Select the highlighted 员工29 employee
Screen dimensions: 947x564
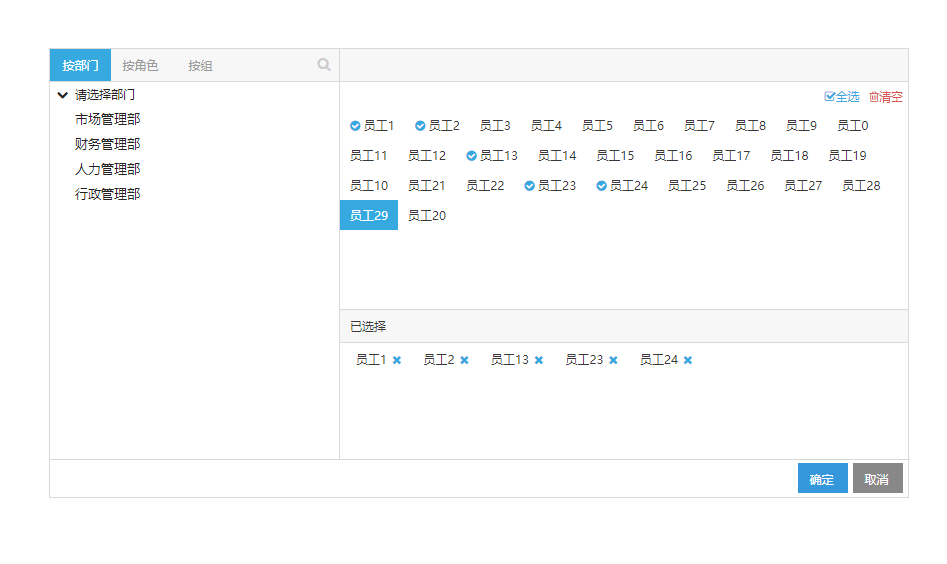click(369, 216)
